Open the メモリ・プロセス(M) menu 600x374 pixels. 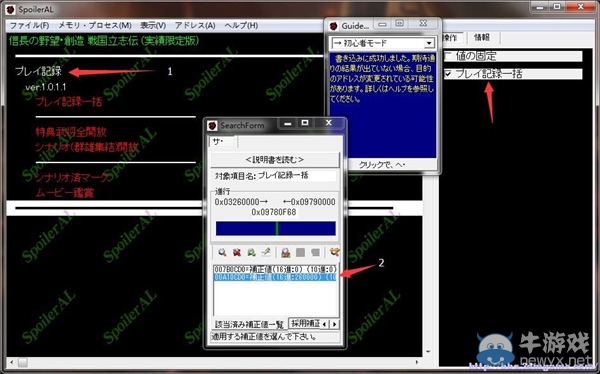[x=95, y=26]
